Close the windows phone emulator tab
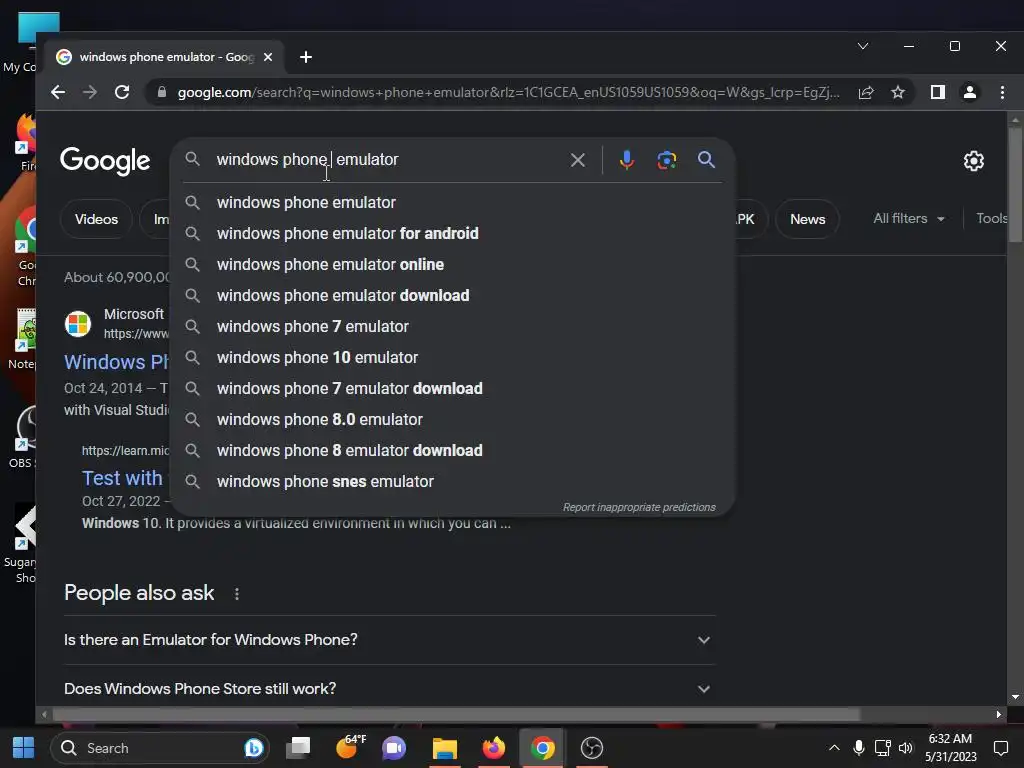 (268, 57)
